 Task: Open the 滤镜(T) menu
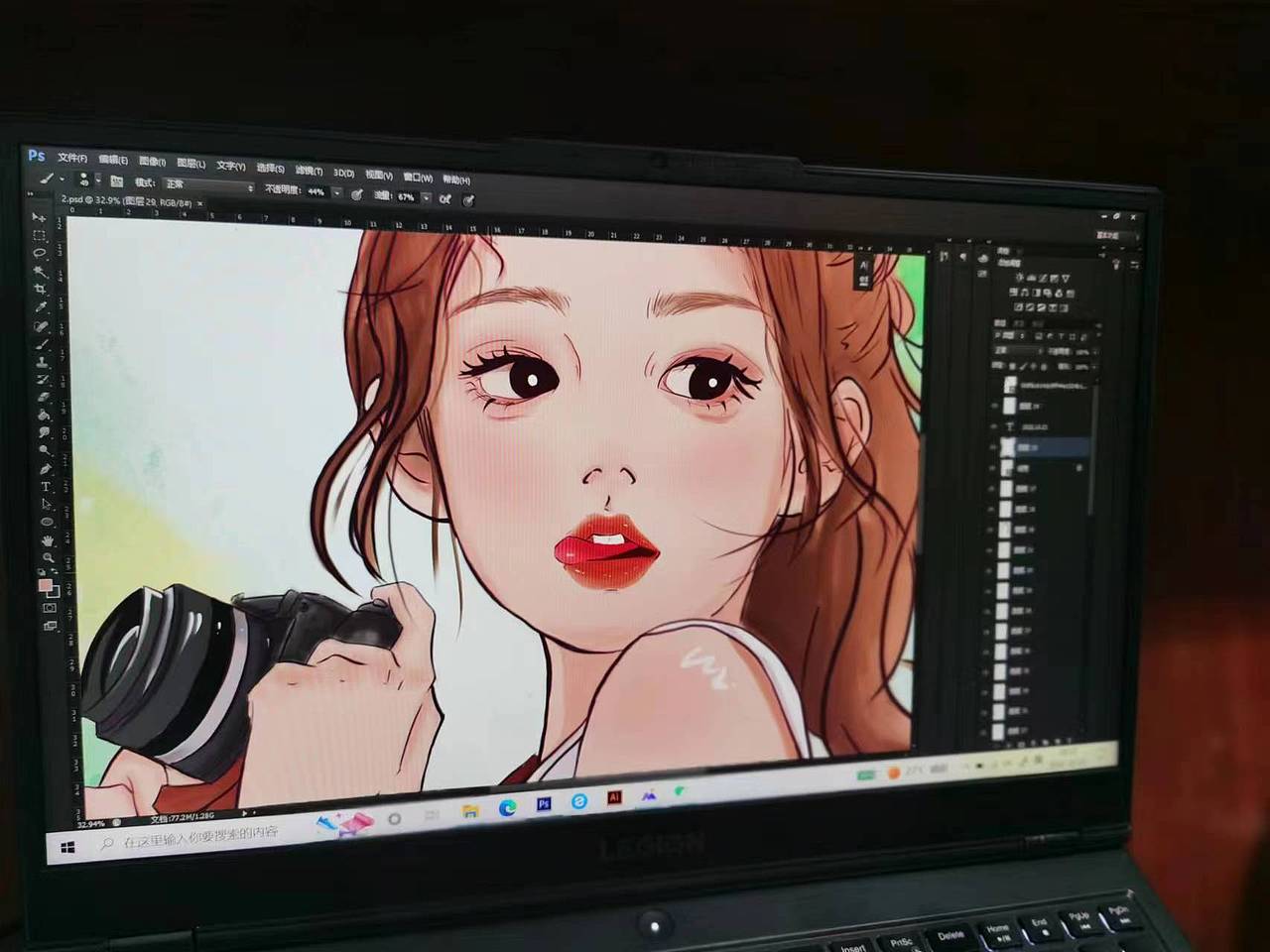coord(310,171)
